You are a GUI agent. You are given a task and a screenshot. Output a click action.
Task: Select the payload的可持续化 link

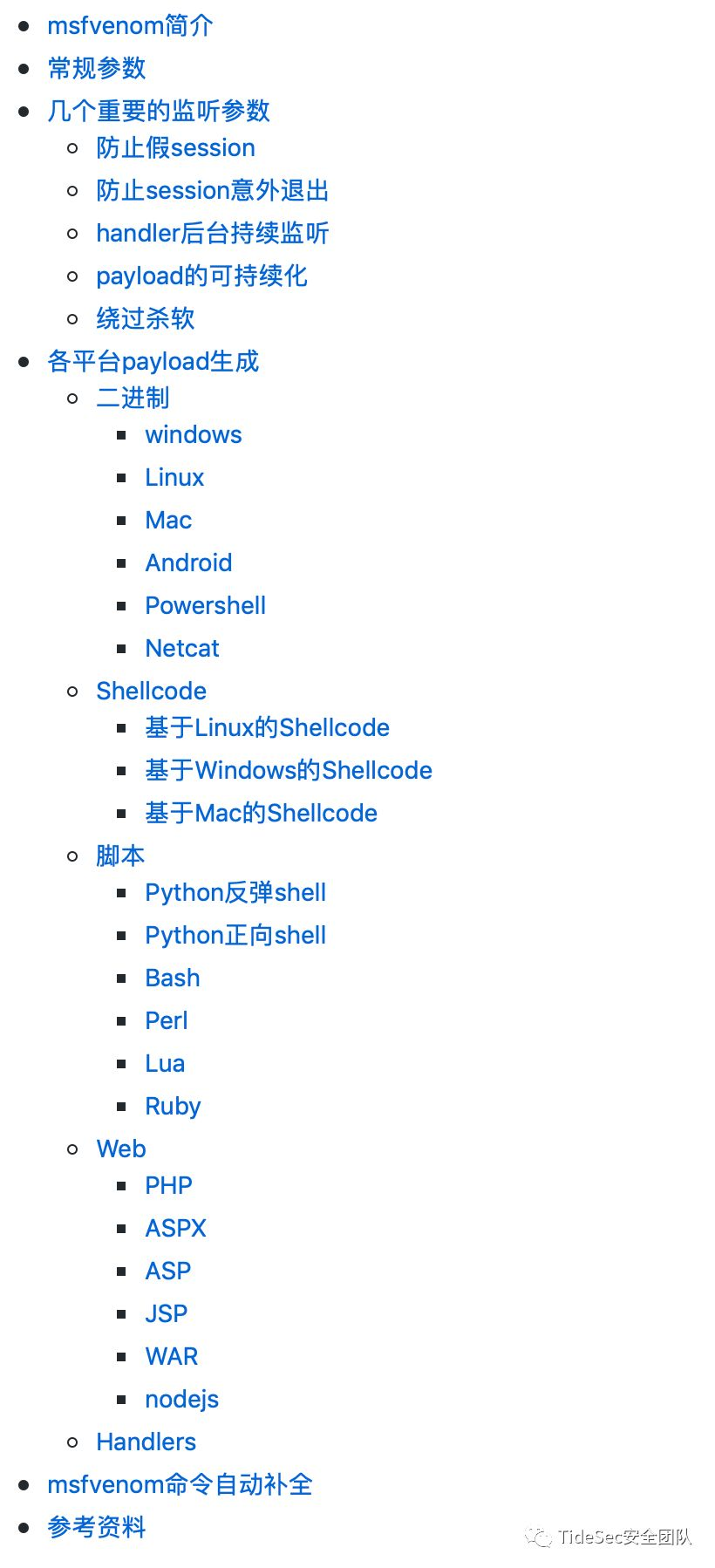[x=201, y=276]
